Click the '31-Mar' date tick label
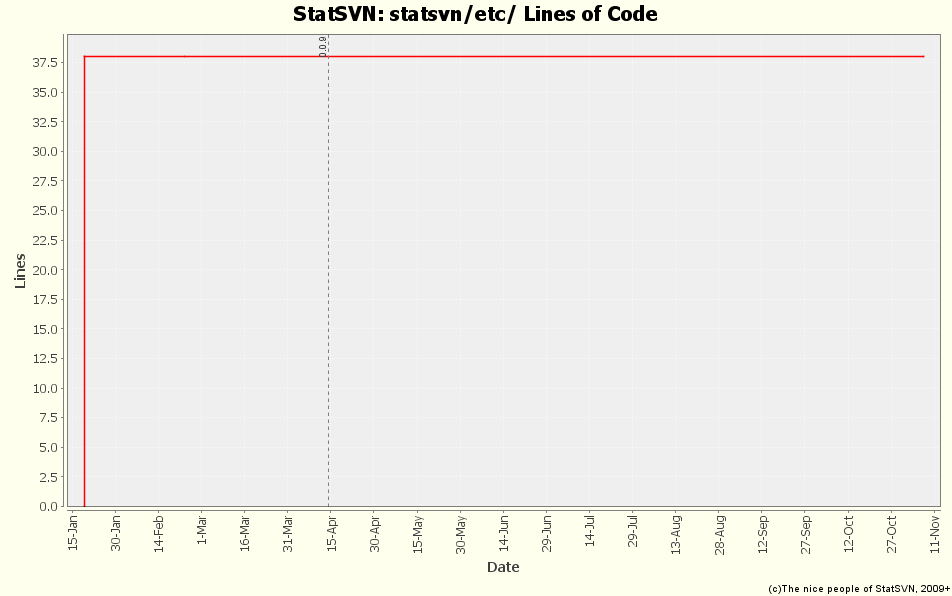 coord(288,533)
